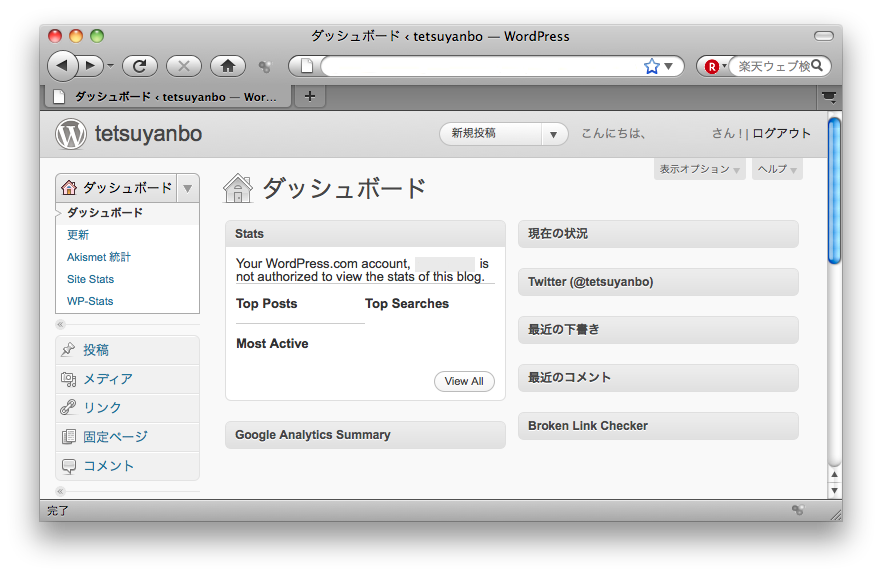Collapse the Stats widget header
Viewport: 882px width, 576px height.
(x=365, y=233)
